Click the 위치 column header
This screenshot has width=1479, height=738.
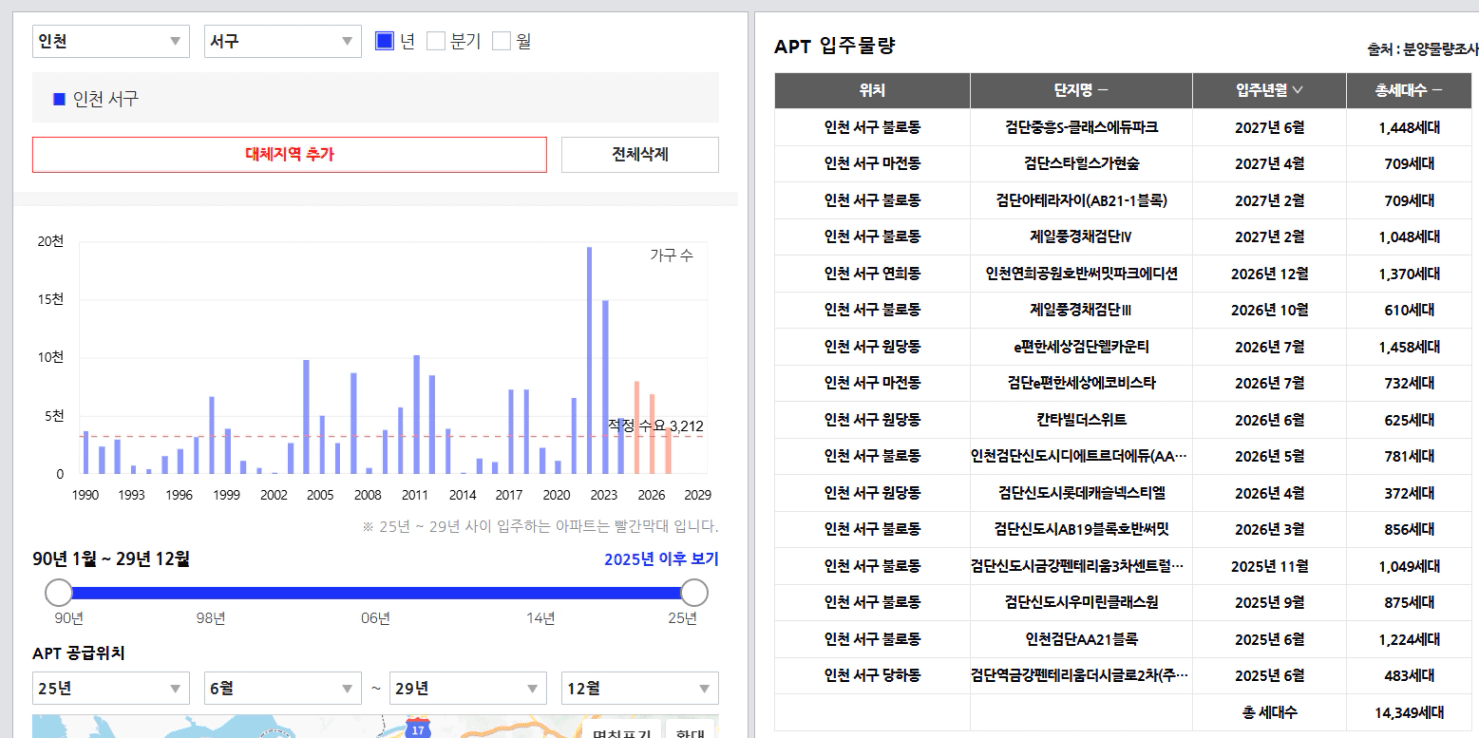872,90
